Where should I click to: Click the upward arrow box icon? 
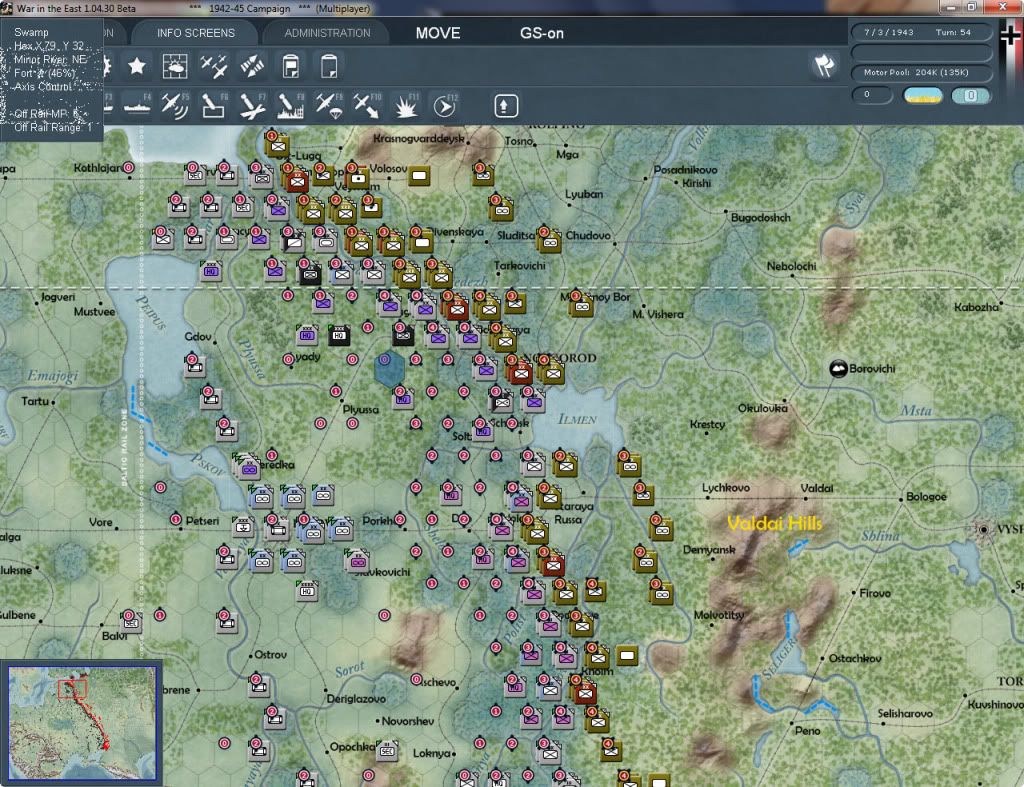coord(506,106)
